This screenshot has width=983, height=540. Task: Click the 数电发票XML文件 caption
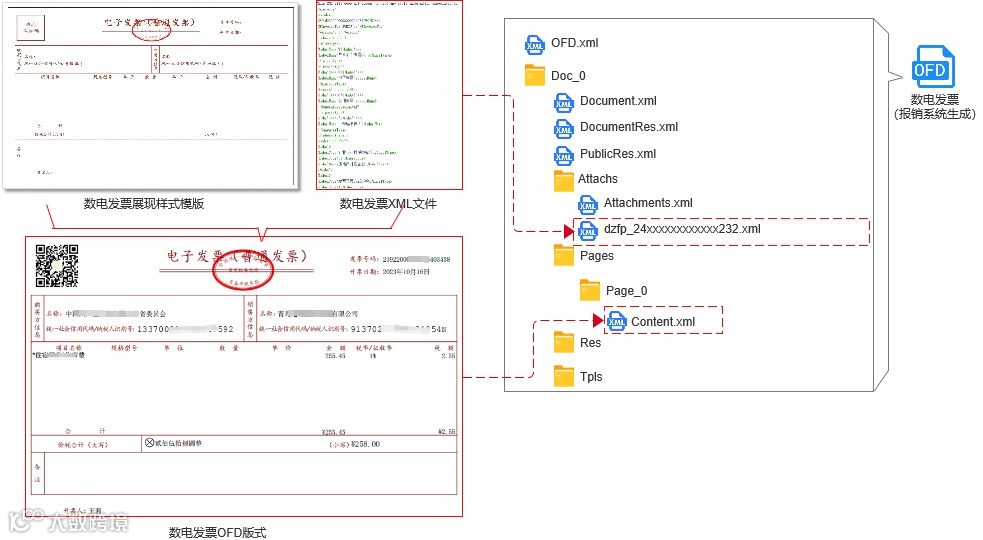tap(388, 204)
